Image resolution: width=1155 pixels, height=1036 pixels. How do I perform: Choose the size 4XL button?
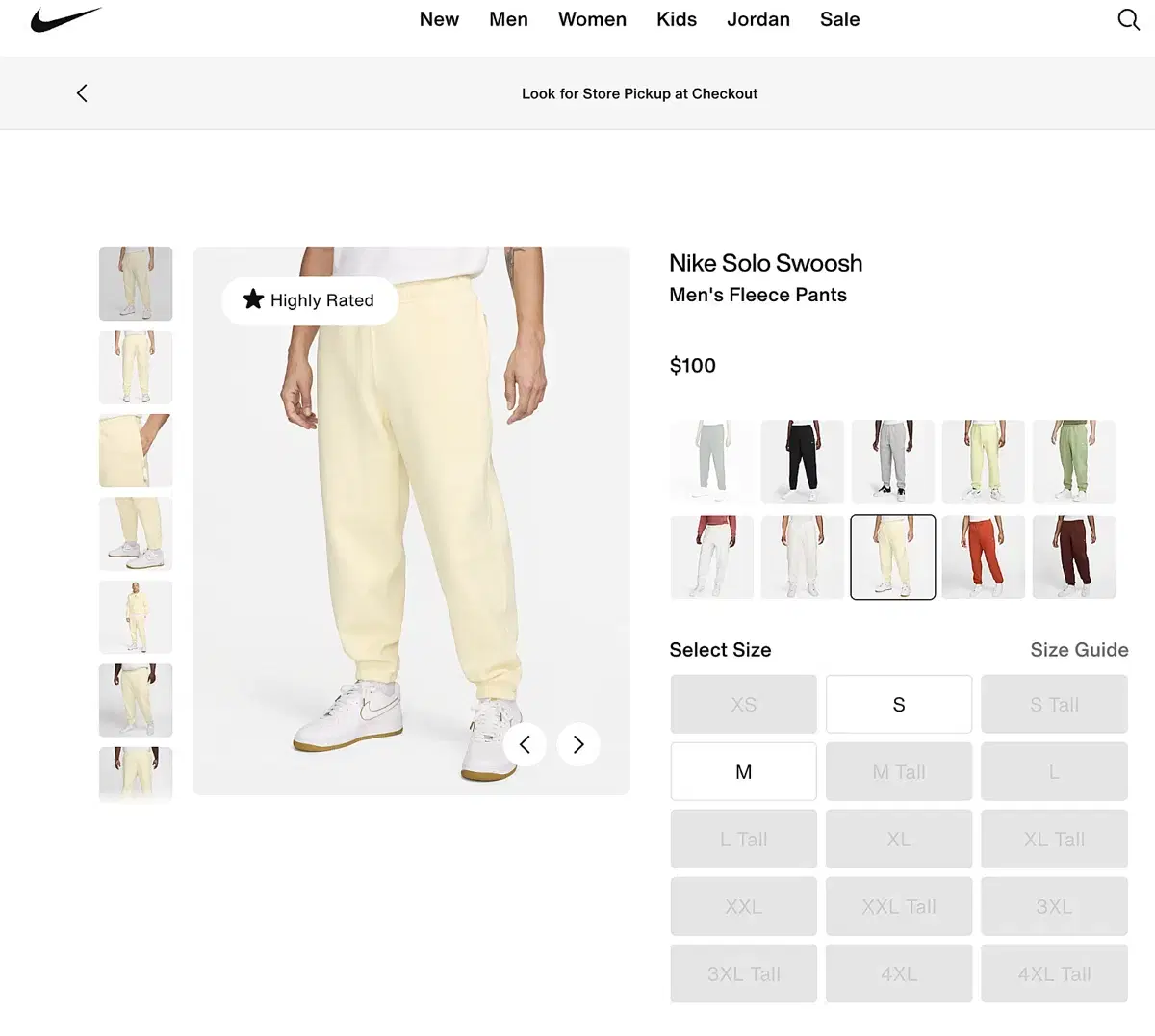tap(899, 974)
